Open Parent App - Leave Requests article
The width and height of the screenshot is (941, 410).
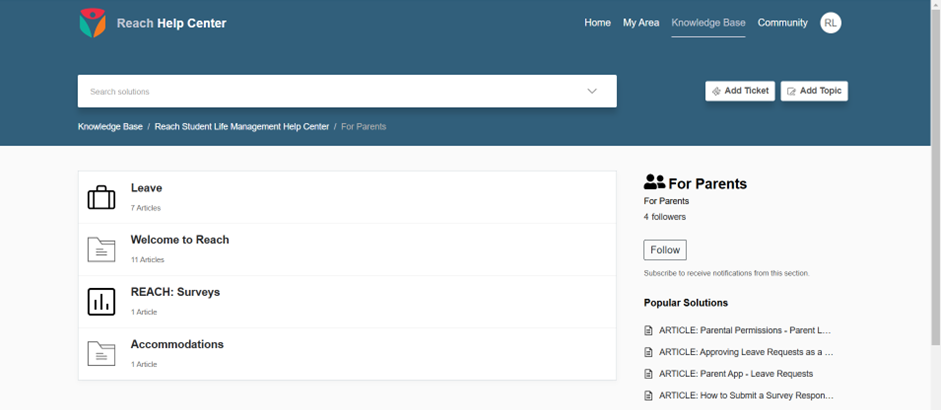point(736,374)
